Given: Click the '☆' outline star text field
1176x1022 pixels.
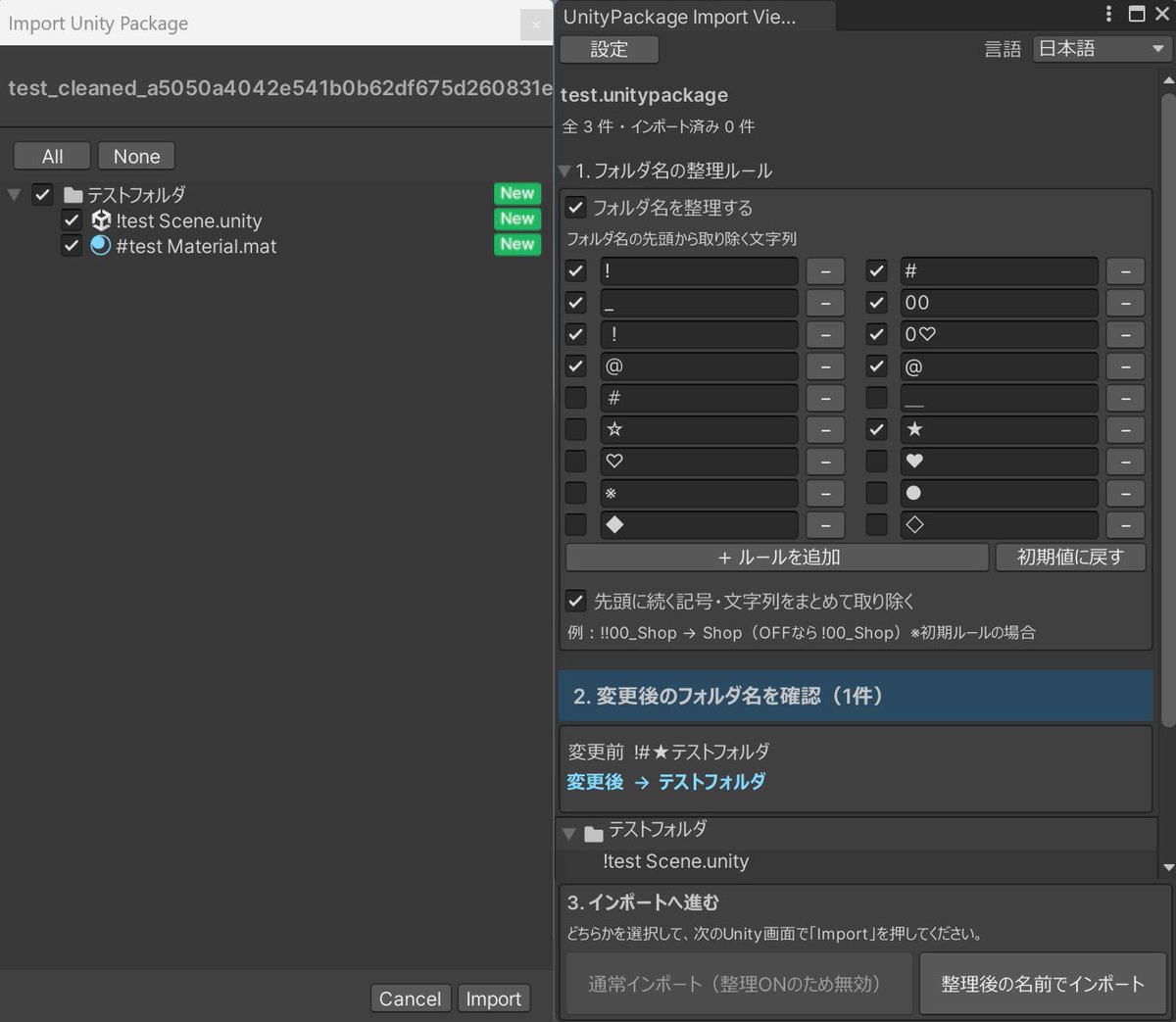Looking at the screenshot, I should (x=699, y=430).
